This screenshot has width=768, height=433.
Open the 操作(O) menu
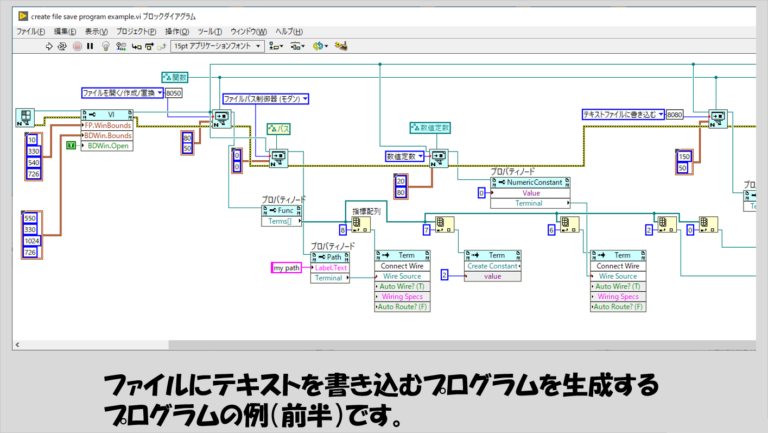tap(177, 31)
